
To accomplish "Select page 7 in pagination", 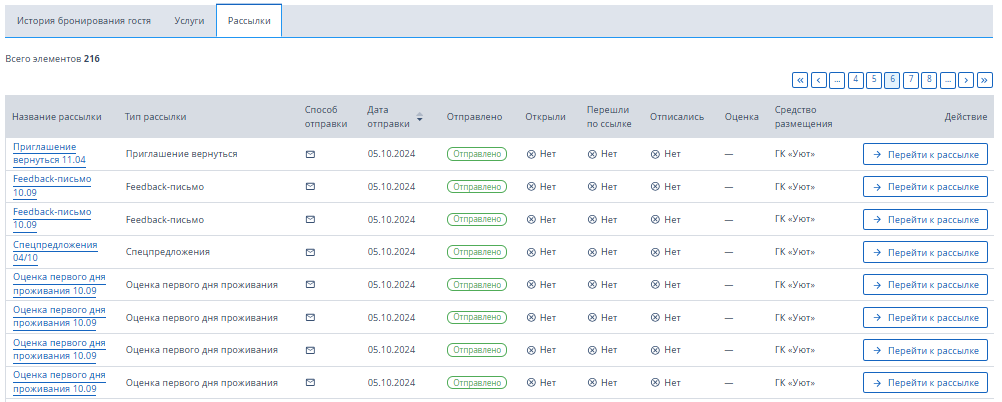I will tap(911, 80).
